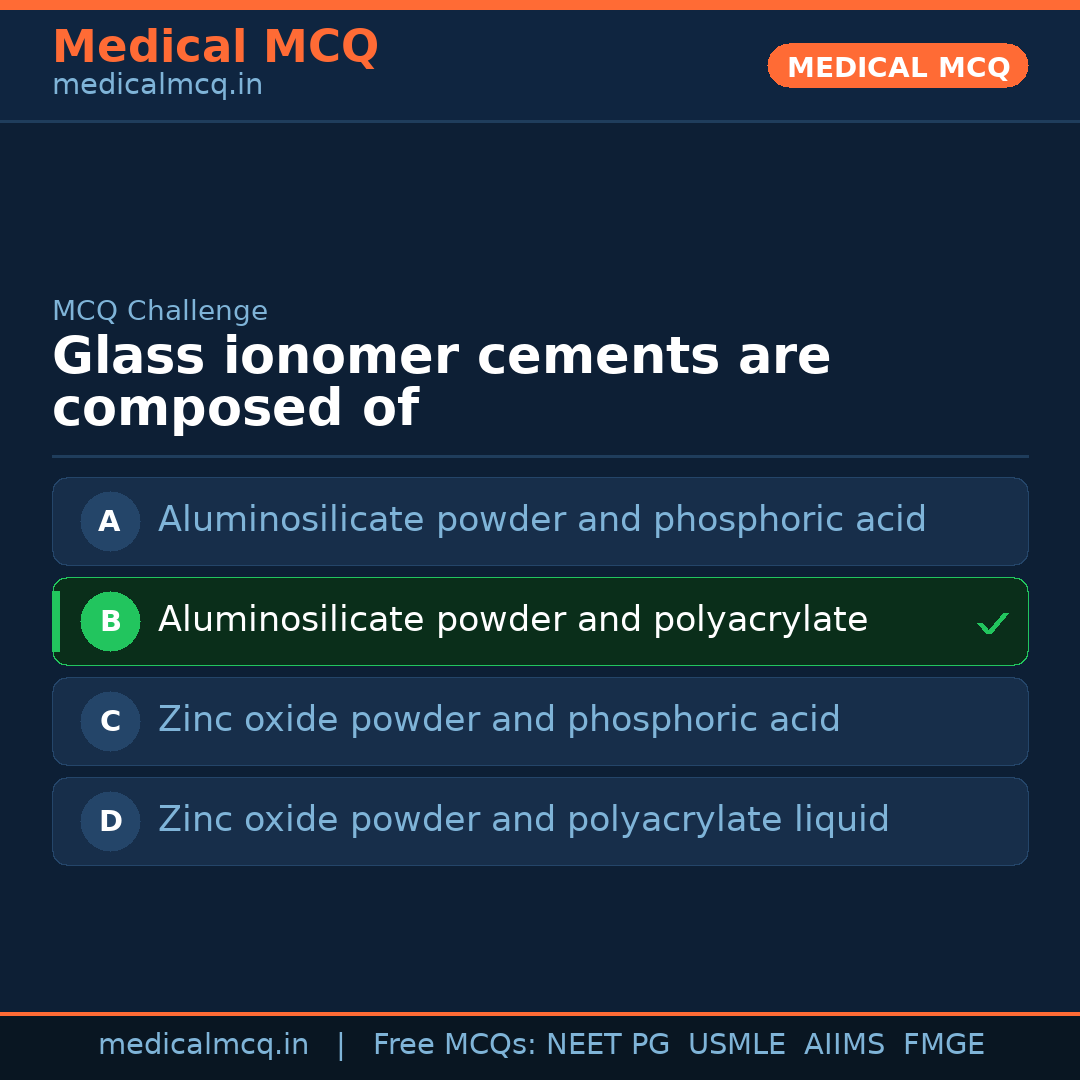Screen dimensions: 1080x1080
Task: Open medicalmcq.in link in the footer bar
Action: tap(203, 1045)
